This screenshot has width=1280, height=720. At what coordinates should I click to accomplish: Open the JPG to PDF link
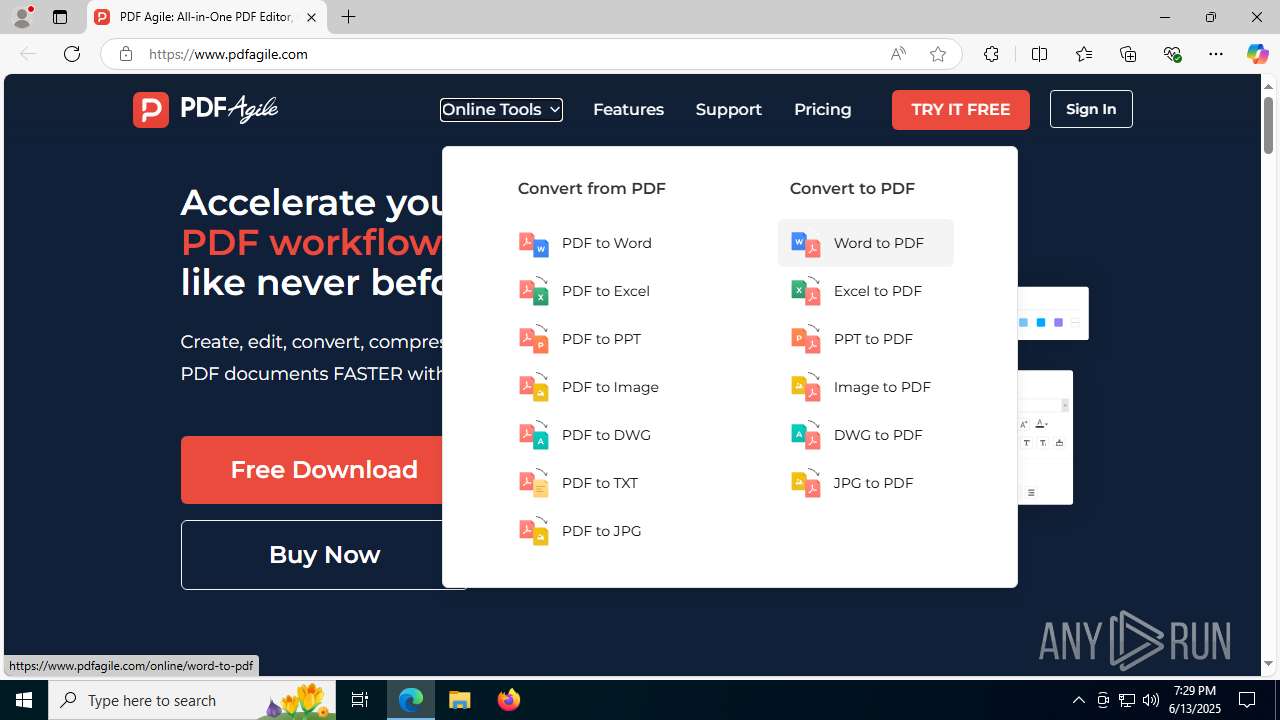point(873,483)
